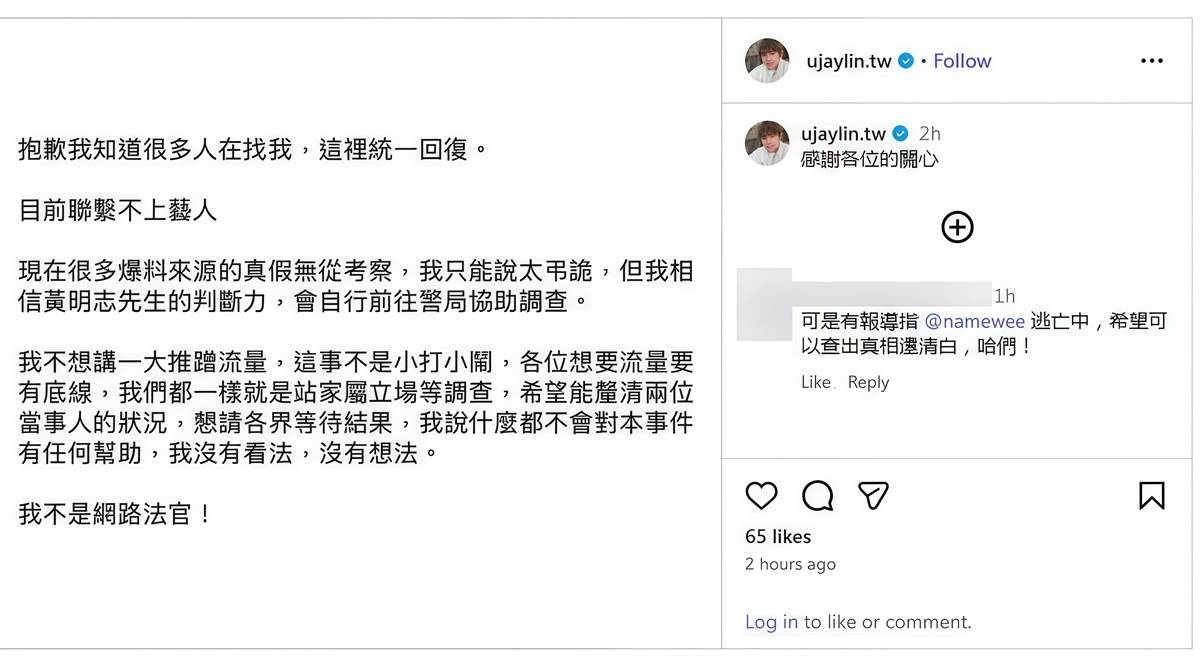
Task: Reply to the comment
Action: point(868,382)
